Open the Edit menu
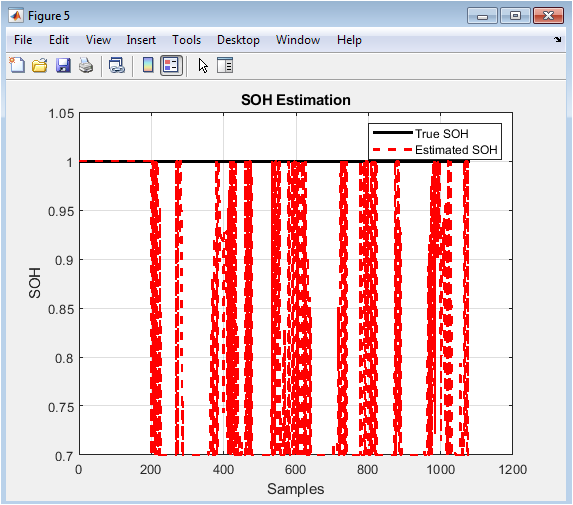Viewport: 573px width, 505px height. [x=59, y=40]
